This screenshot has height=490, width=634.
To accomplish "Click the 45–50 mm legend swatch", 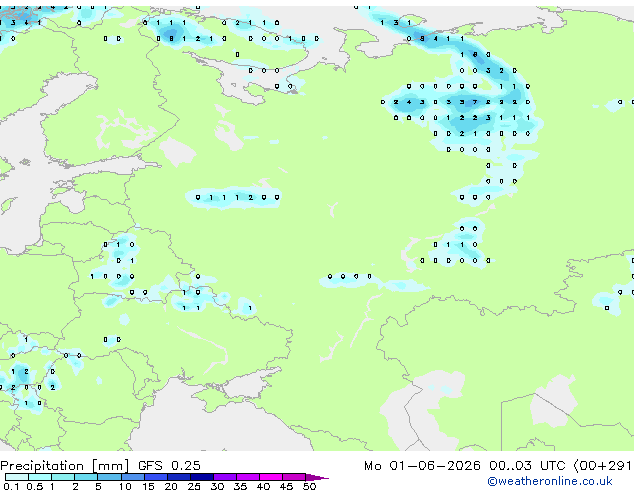I will (x=294, y=477).
